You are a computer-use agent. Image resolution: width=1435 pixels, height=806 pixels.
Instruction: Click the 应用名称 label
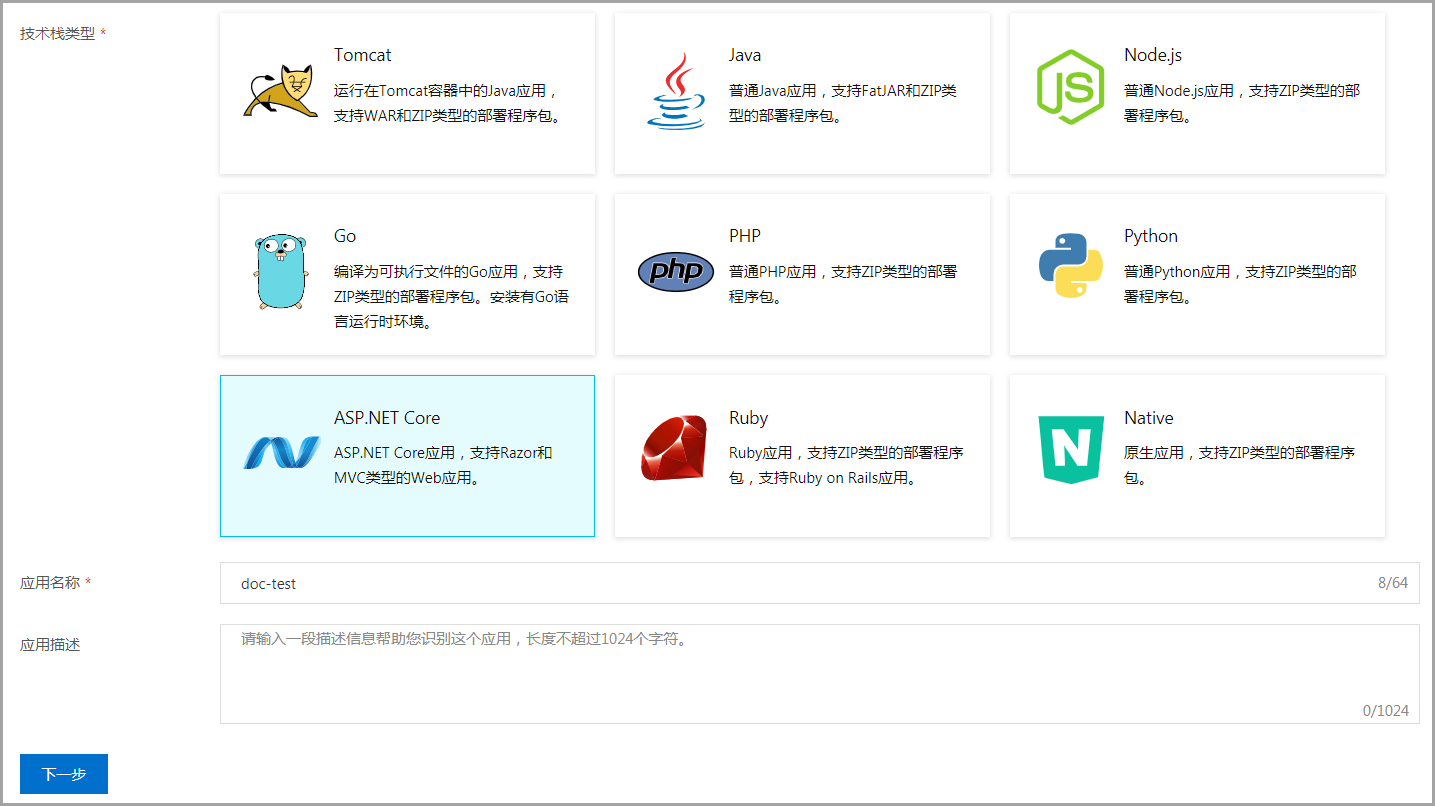click(x=50, y=582)
